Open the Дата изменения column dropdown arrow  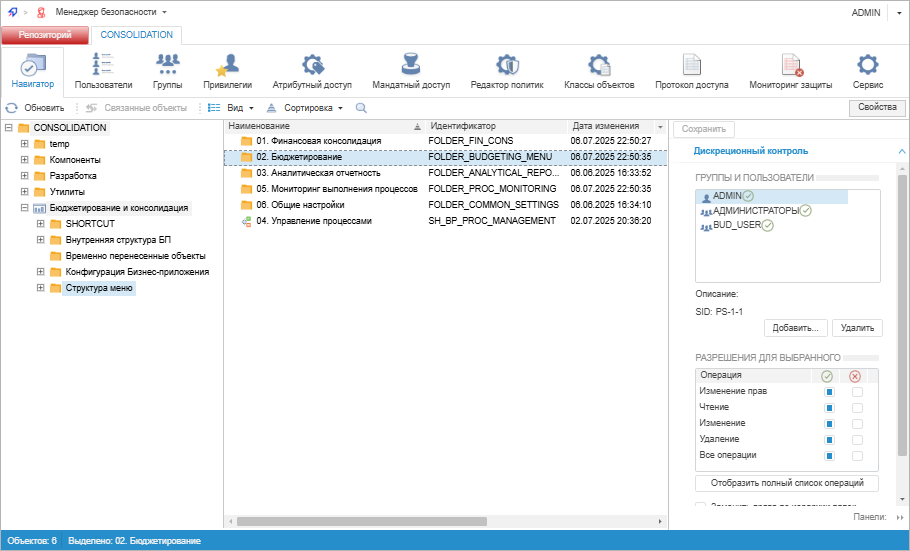[660, 127]
